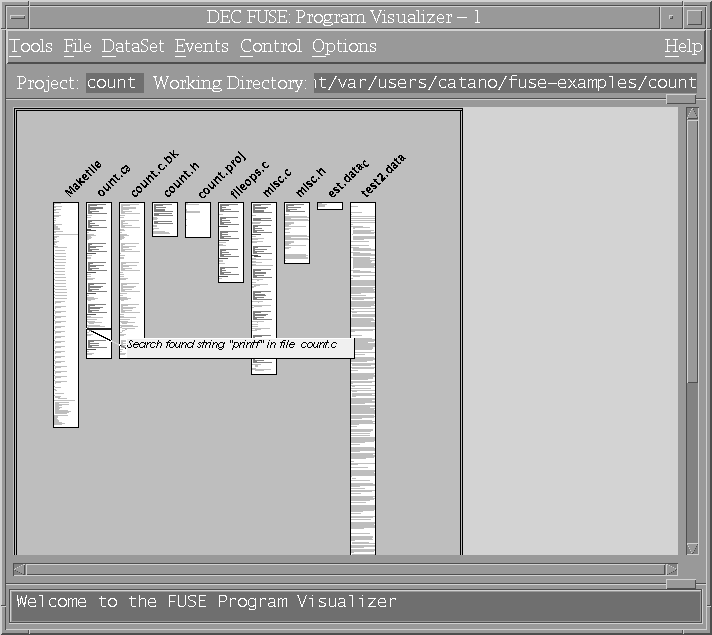Open the Help menu
Viewport: 712px width, 635px height.
point(683,46)
